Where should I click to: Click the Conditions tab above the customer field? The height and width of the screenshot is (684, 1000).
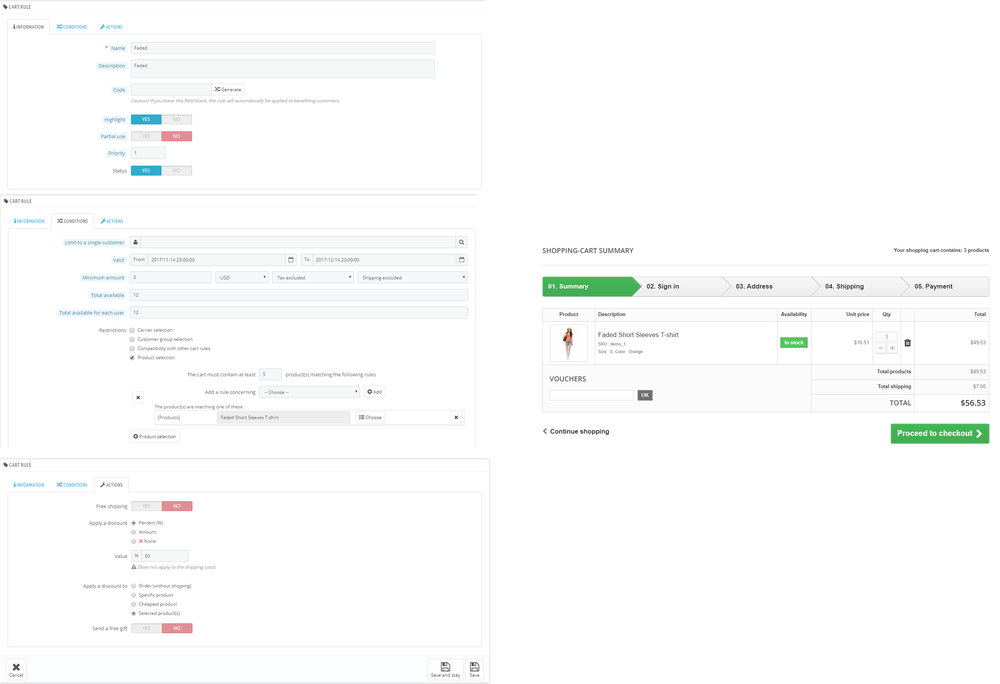click(x=73, y=221)
